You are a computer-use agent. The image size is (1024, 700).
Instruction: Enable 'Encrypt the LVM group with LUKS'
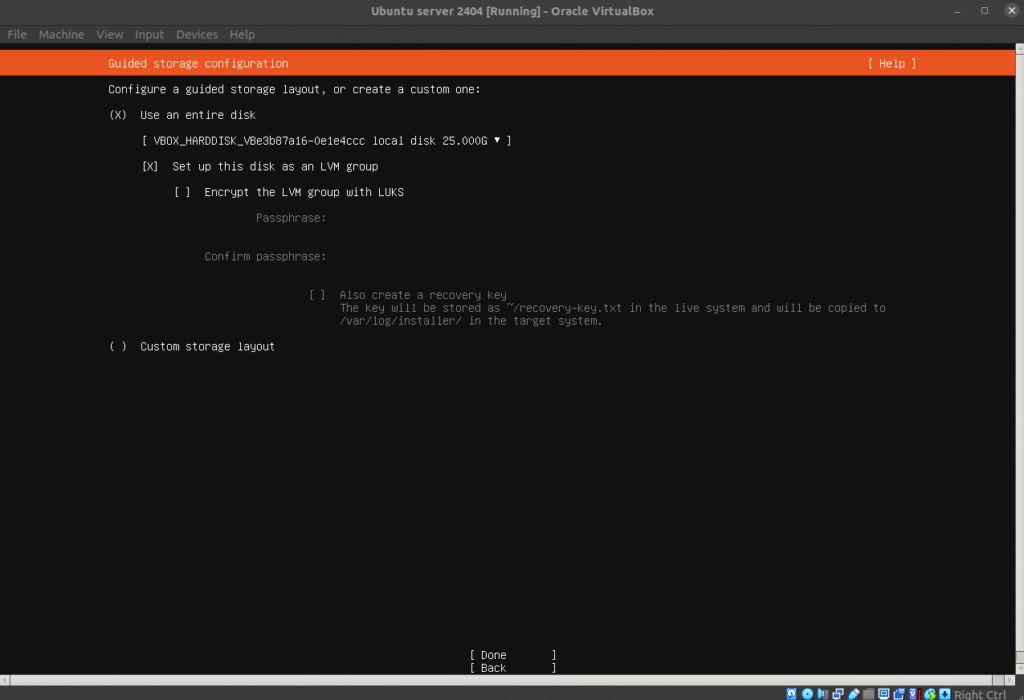click(x=182, y=192)
